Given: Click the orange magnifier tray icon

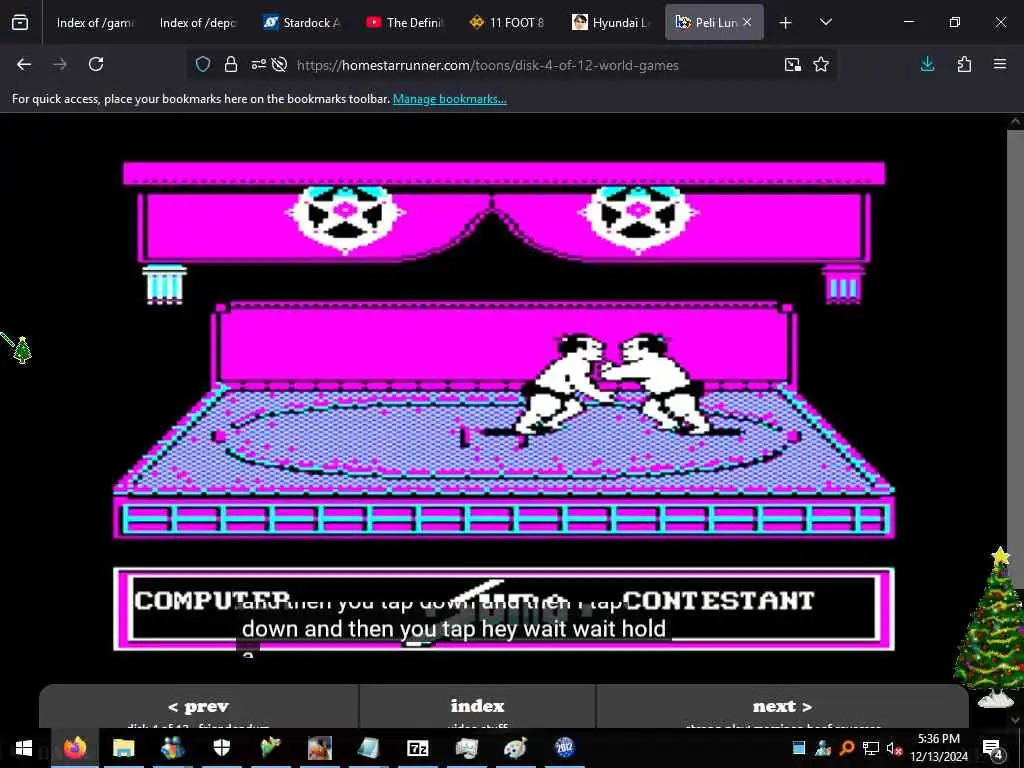Looking at the screenshot, I should click(847, 748).
